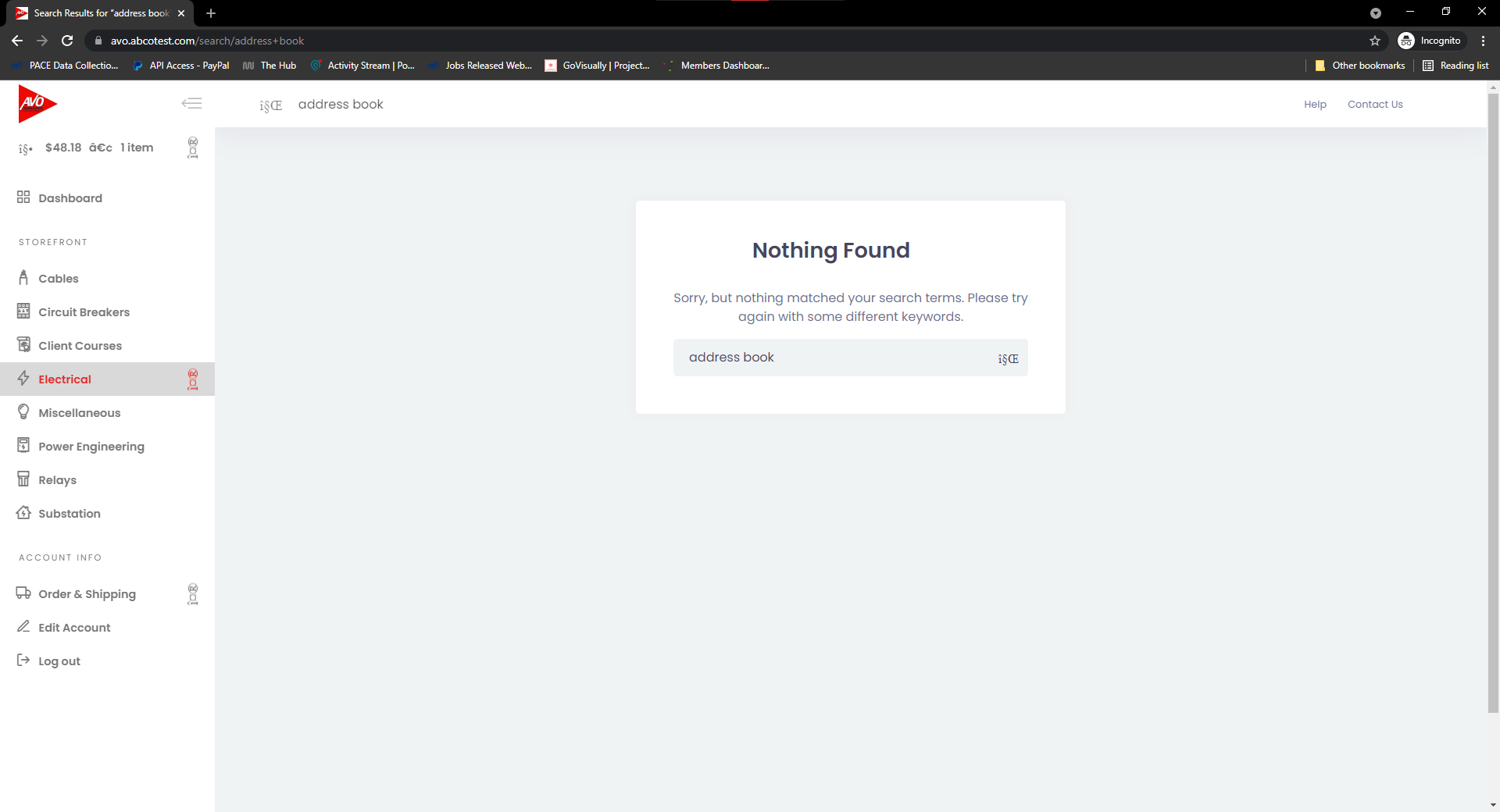Click Log out
Screen dimensions: 1500x812
click(59, 661)
